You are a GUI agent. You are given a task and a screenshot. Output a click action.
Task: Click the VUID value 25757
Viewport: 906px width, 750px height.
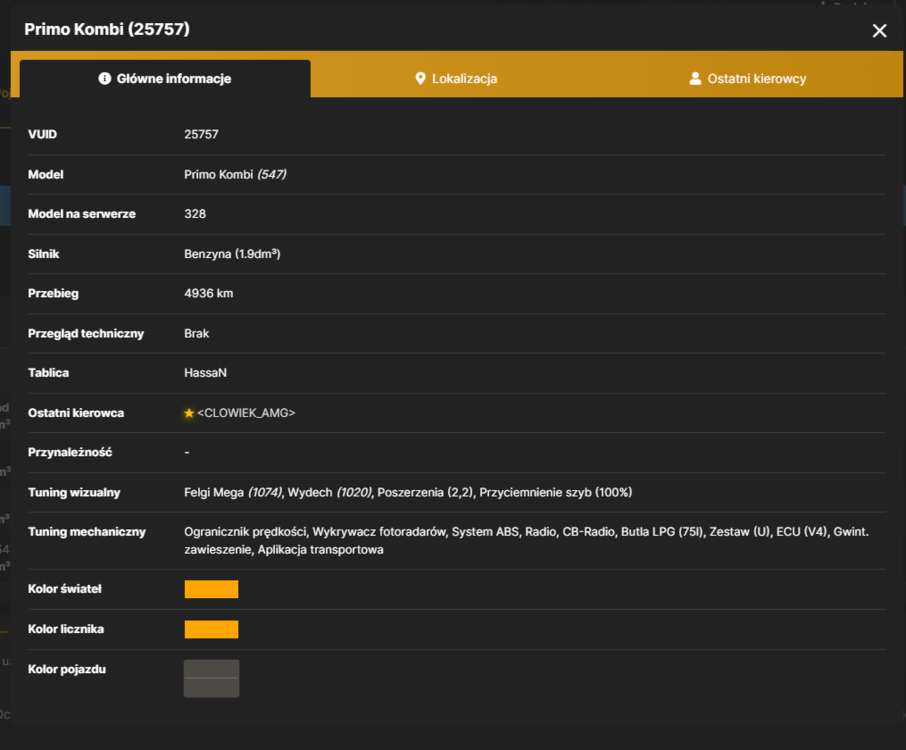click(x=201, y=134)
